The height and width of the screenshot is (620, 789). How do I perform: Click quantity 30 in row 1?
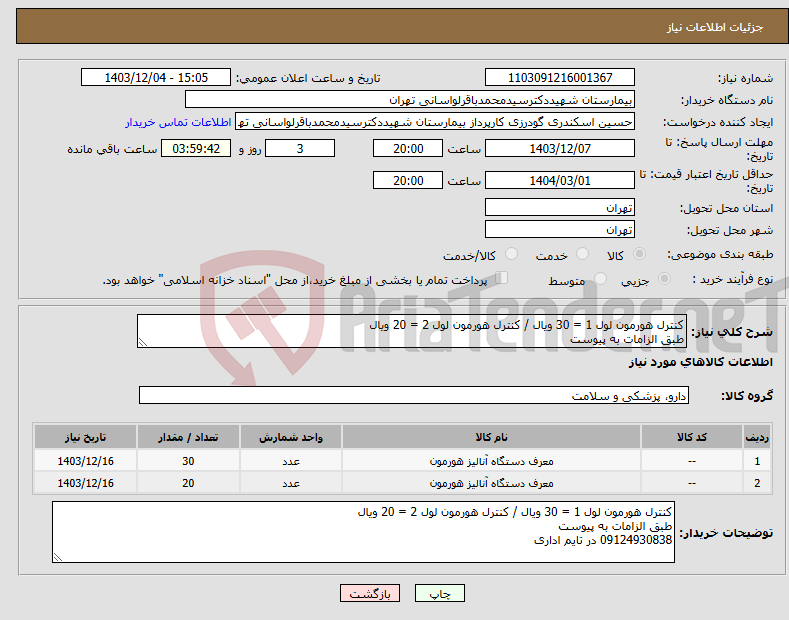(x=188, y=461)
